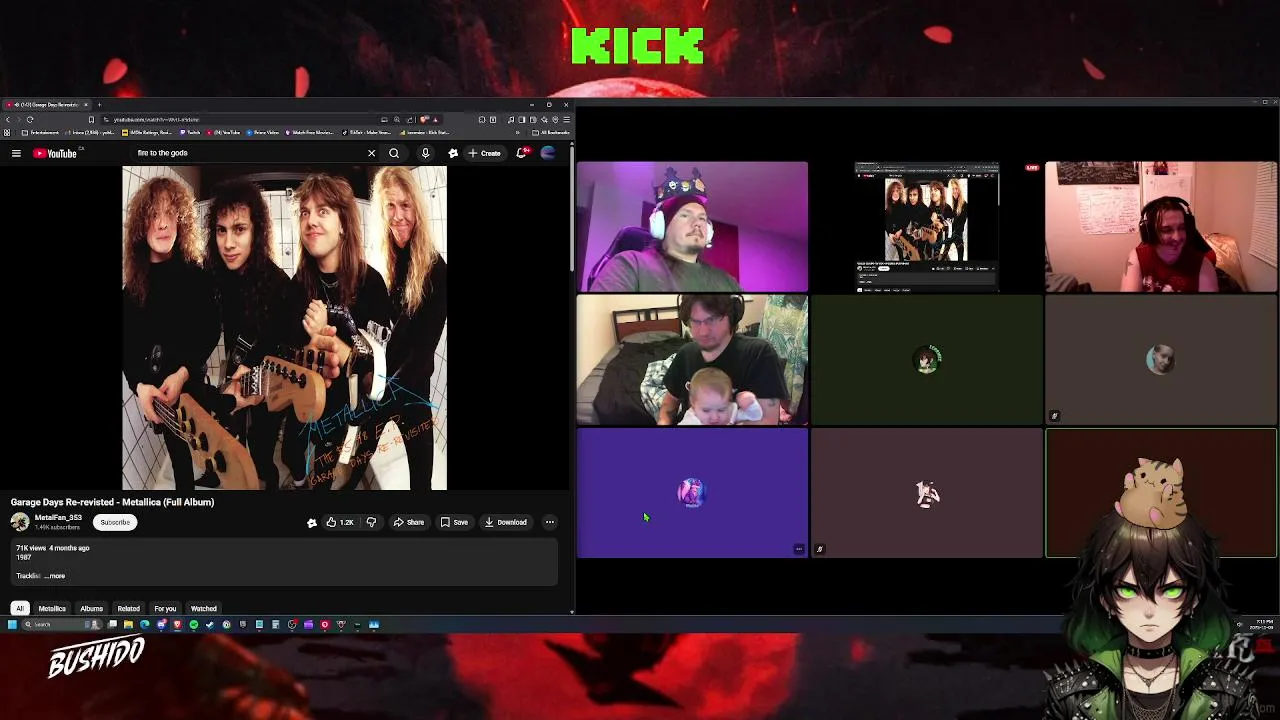Select the Albums filter chip
The image size is (1280, 720).
pyautogui.click(x=91, y=608)
